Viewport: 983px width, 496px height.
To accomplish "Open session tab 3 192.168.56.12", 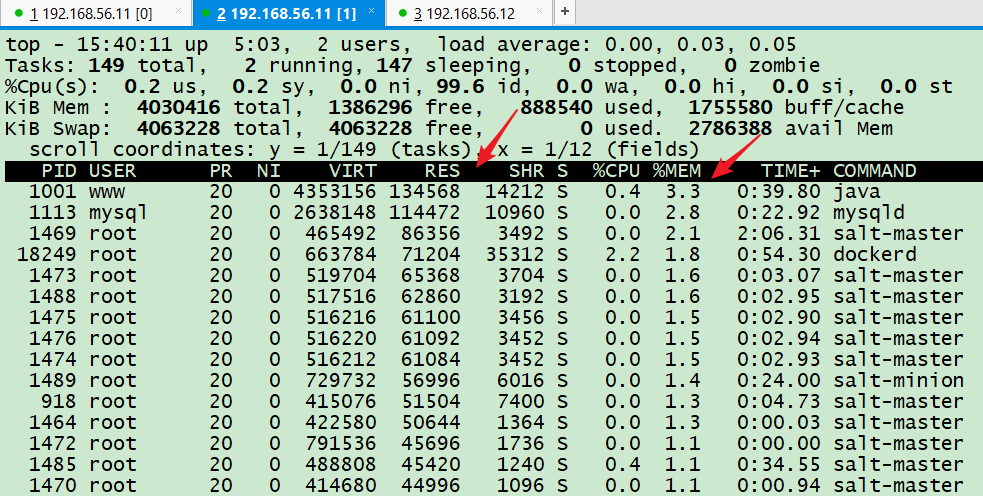I will coord(469,13).
